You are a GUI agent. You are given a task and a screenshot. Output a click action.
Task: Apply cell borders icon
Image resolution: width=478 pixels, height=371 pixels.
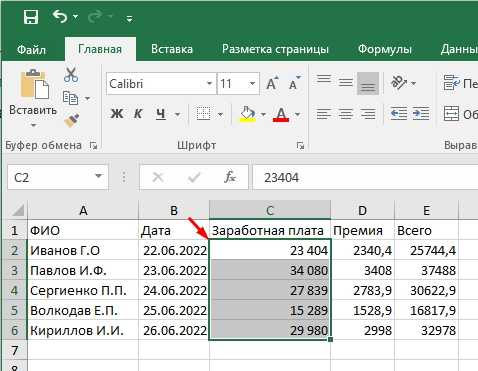[203, 114]
